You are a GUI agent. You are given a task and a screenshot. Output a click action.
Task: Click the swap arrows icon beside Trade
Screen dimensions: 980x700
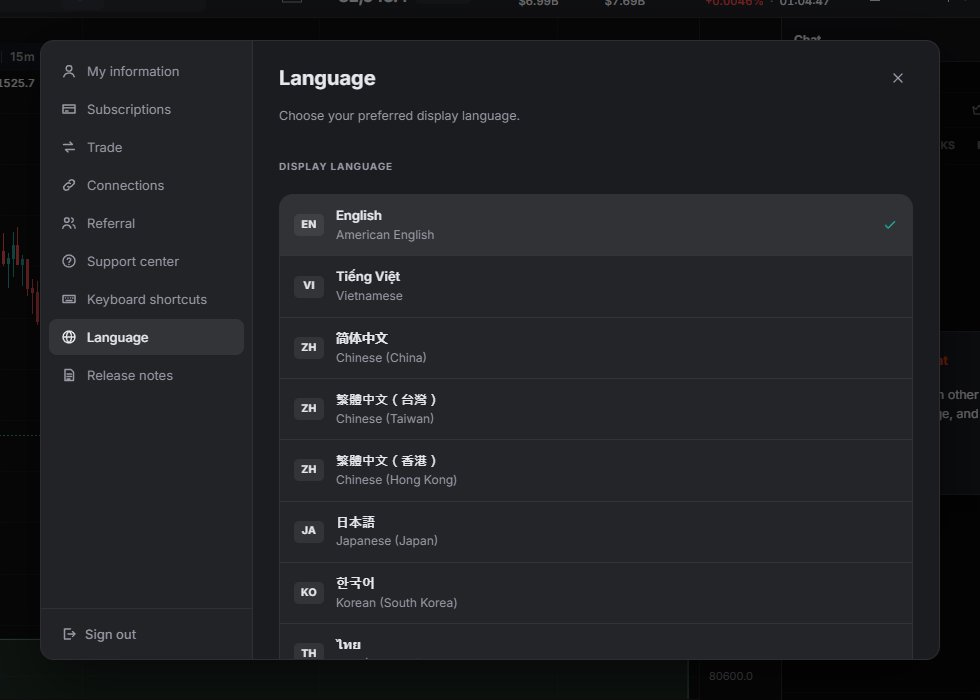coord(69,148)
